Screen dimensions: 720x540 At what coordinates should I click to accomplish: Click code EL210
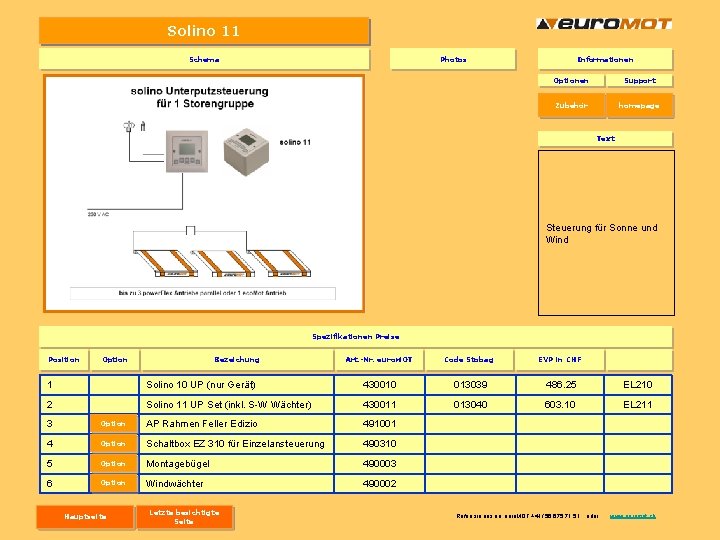pos(637,385)
